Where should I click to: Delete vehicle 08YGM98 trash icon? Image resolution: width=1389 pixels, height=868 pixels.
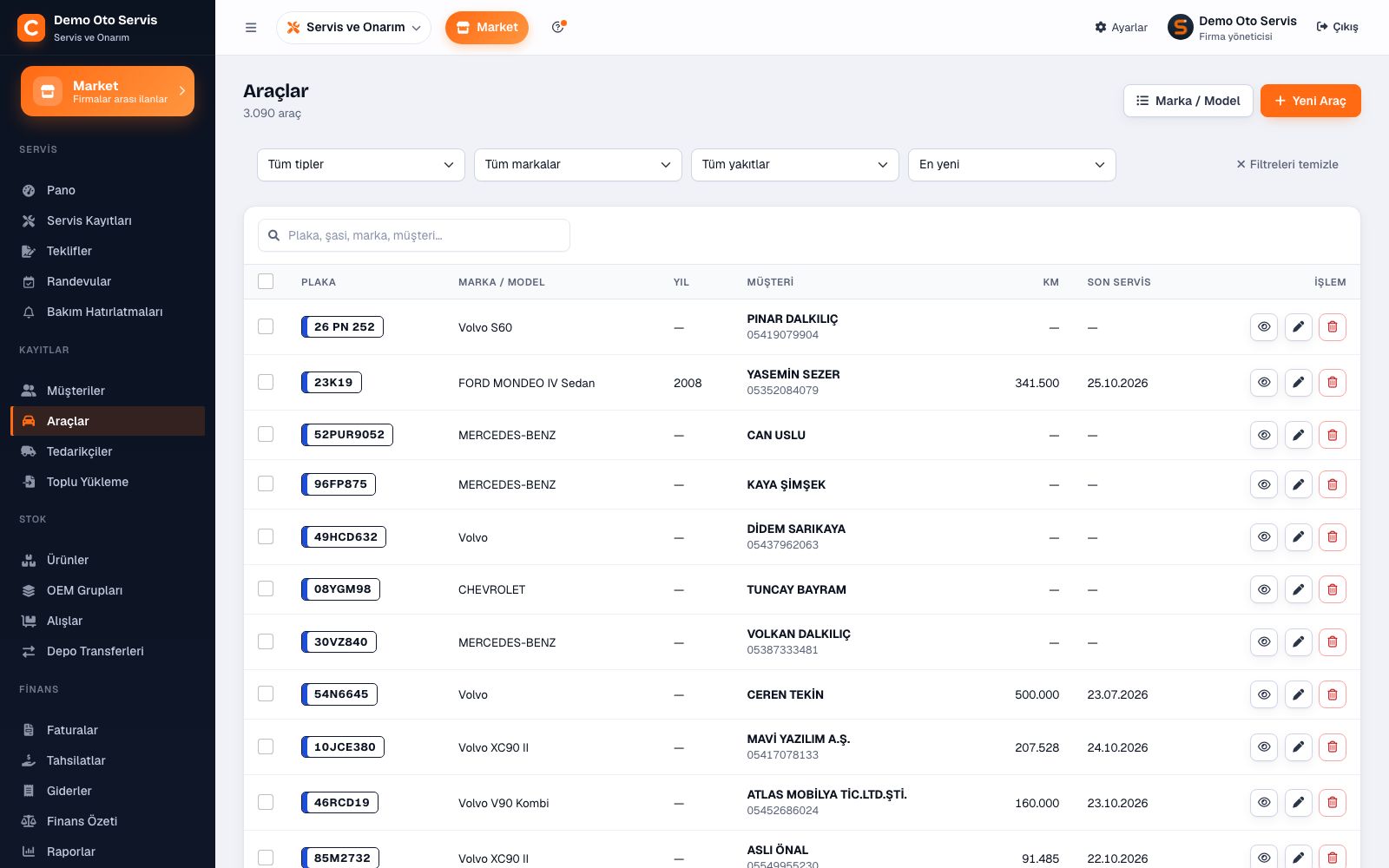pos(1333,589)
